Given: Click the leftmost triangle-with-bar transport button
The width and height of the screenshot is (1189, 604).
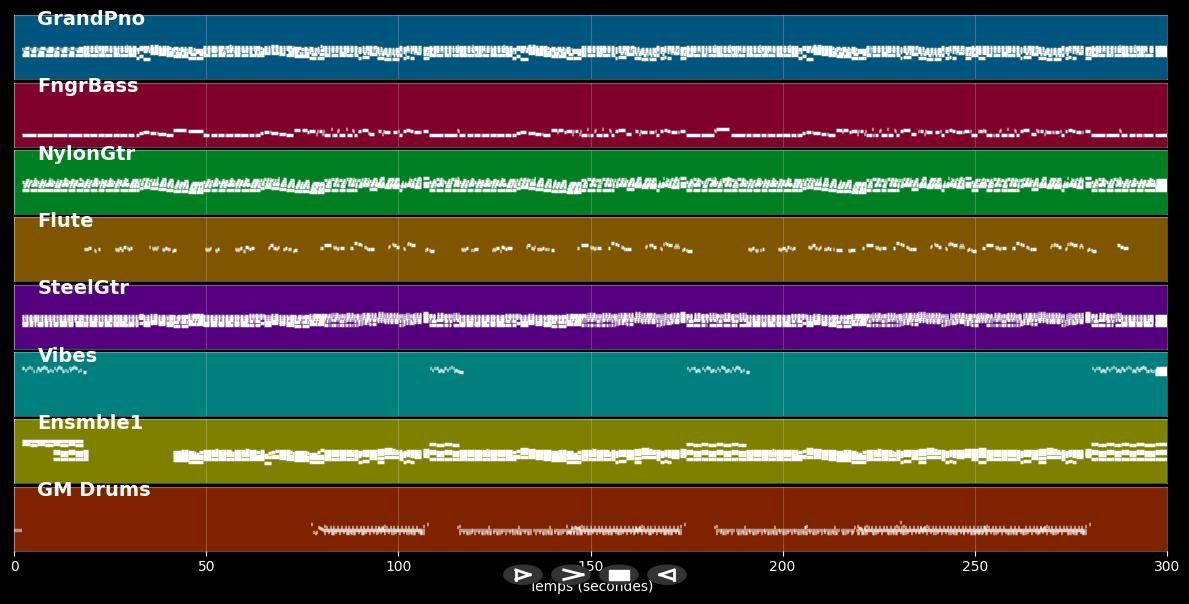Looking at the screenshot, I should (522, 575).
